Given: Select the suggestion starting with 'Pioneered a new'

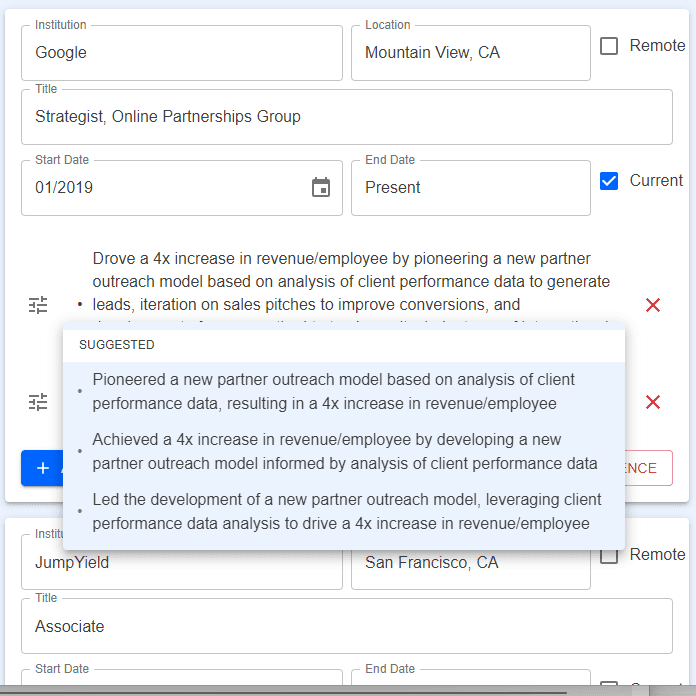Looking at the screenshot, I should pos(344,392).
